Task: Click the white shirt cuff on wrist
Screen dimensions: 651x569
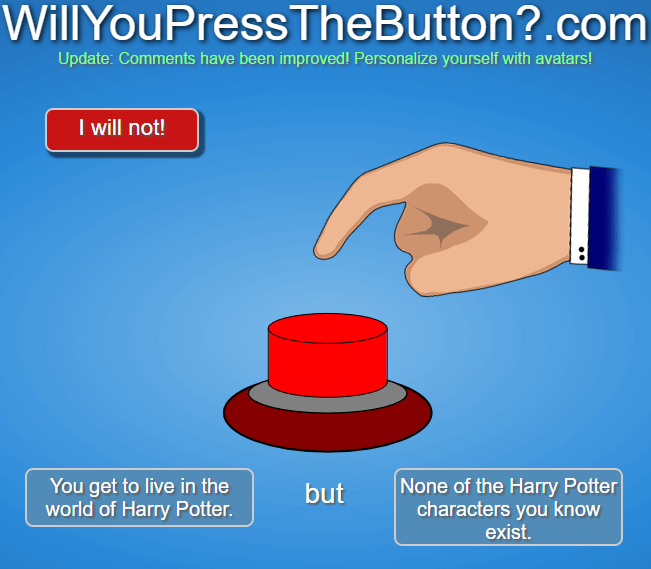Action: [x=579, y=216]
